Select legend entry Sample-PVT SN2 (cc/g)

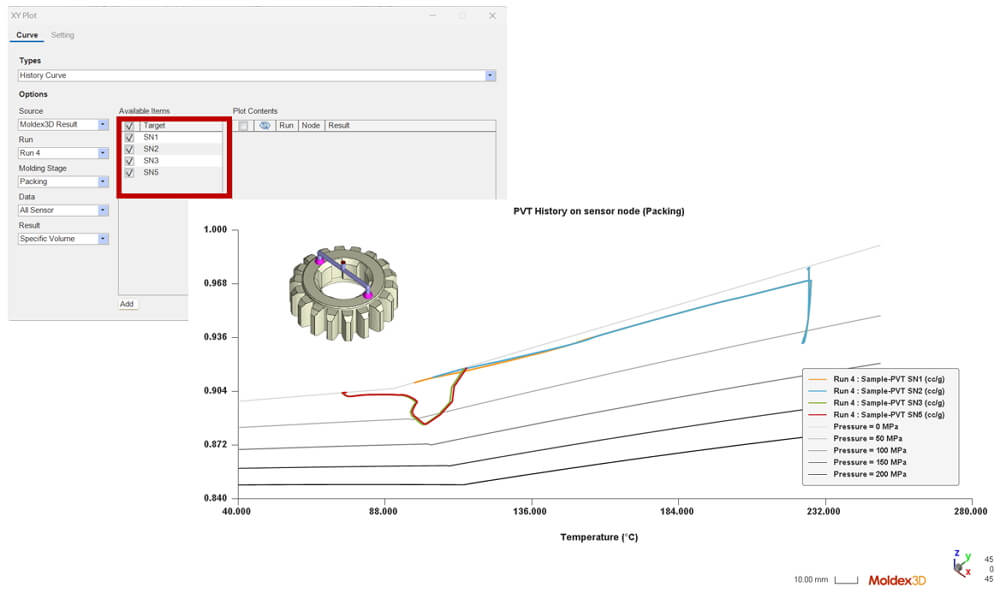(888, 391)
